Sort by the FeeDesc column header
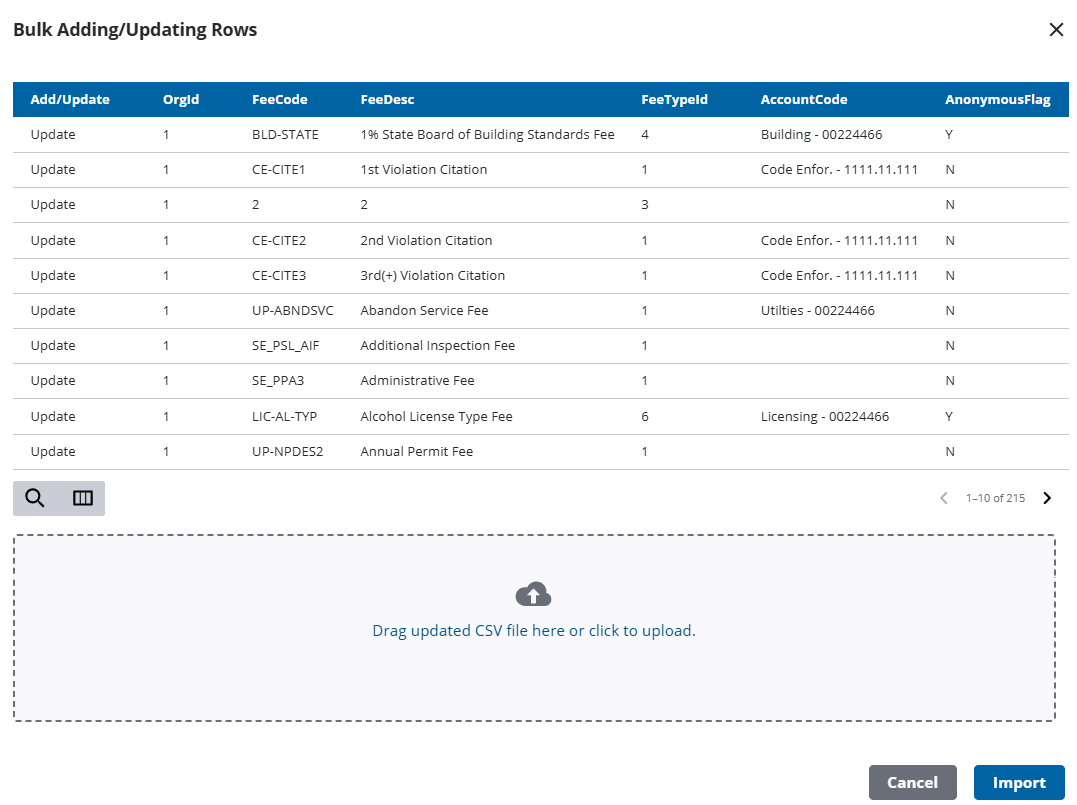This screenshot has width=1077, height=805. pyautogui.click(x=387, y=100)
